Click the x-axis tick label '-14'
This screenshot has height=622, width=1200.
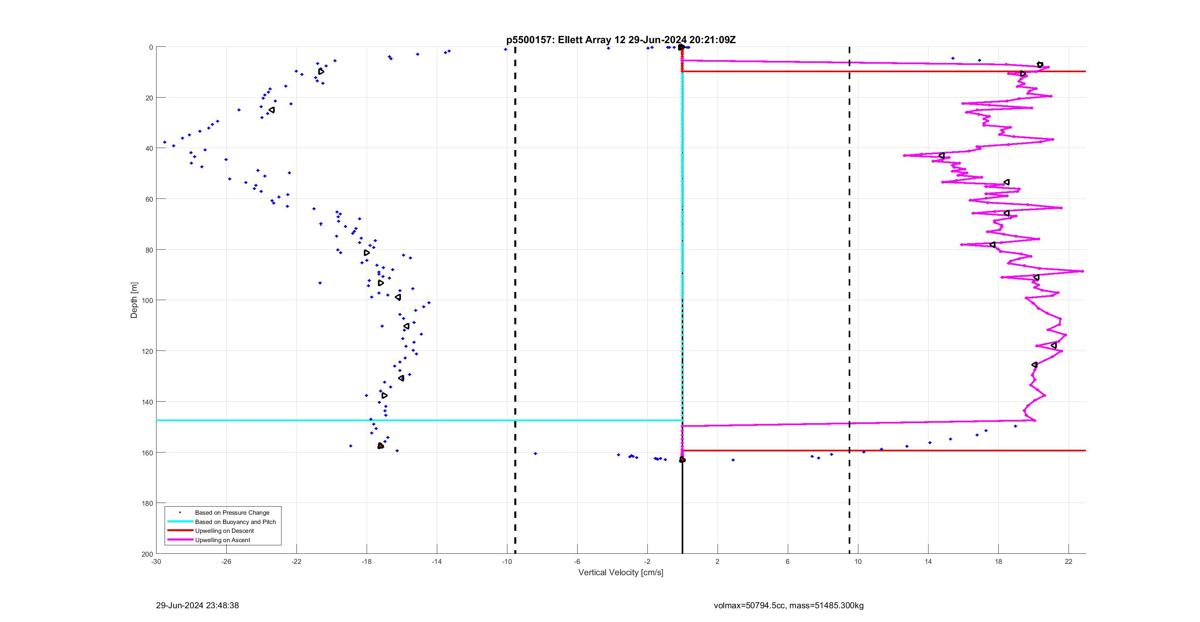click(436, 562)
